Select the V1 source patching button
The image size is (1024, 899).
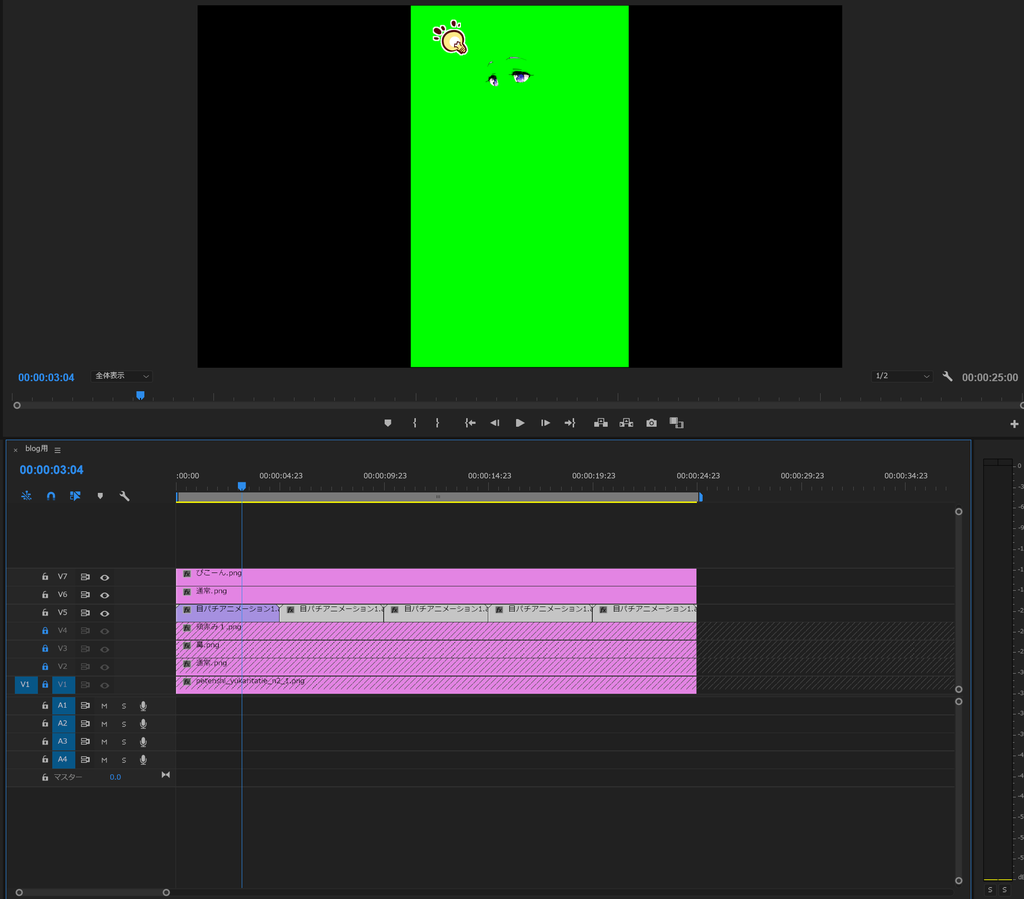click(25, 685)
